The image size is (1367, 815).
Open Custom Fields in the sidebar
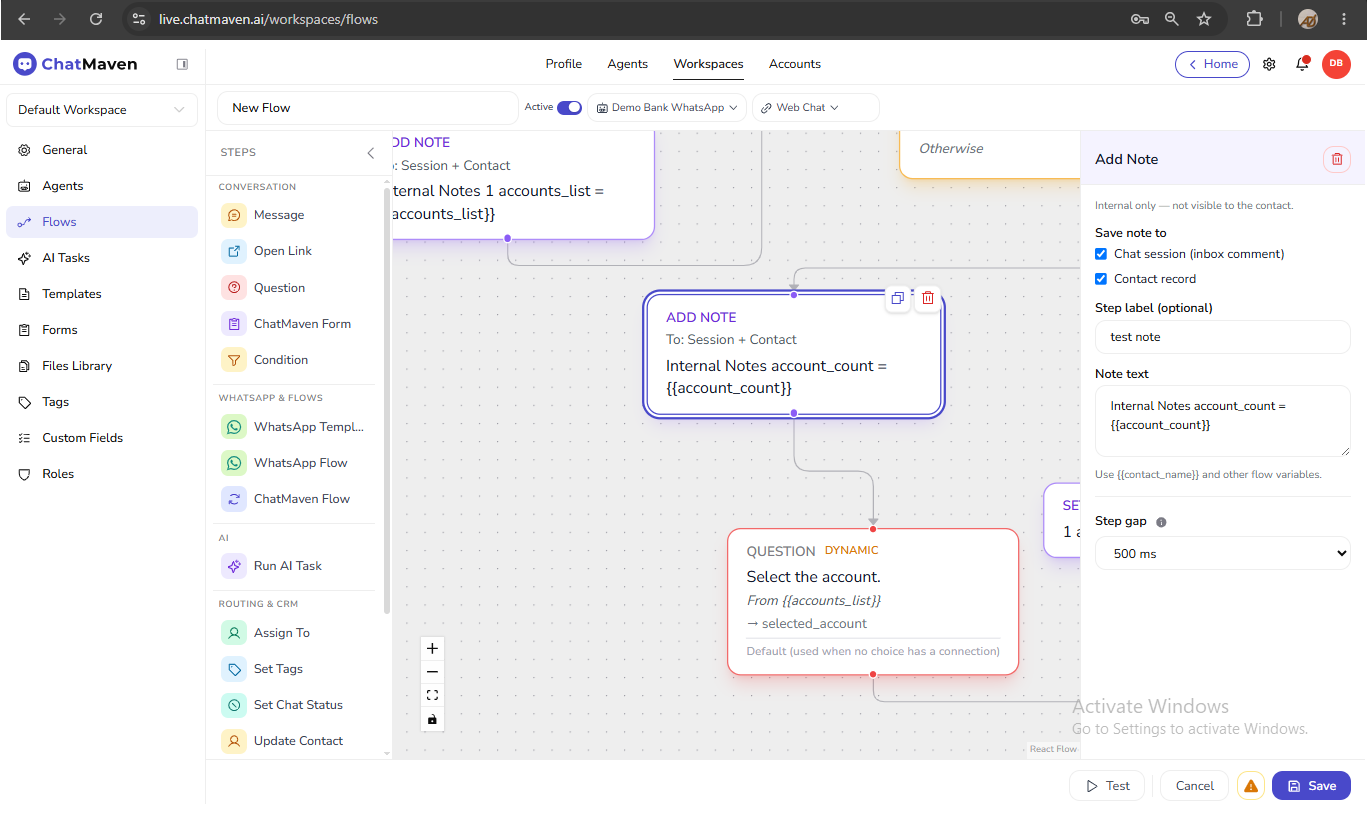pyautogui.click(x=102, y=438)
